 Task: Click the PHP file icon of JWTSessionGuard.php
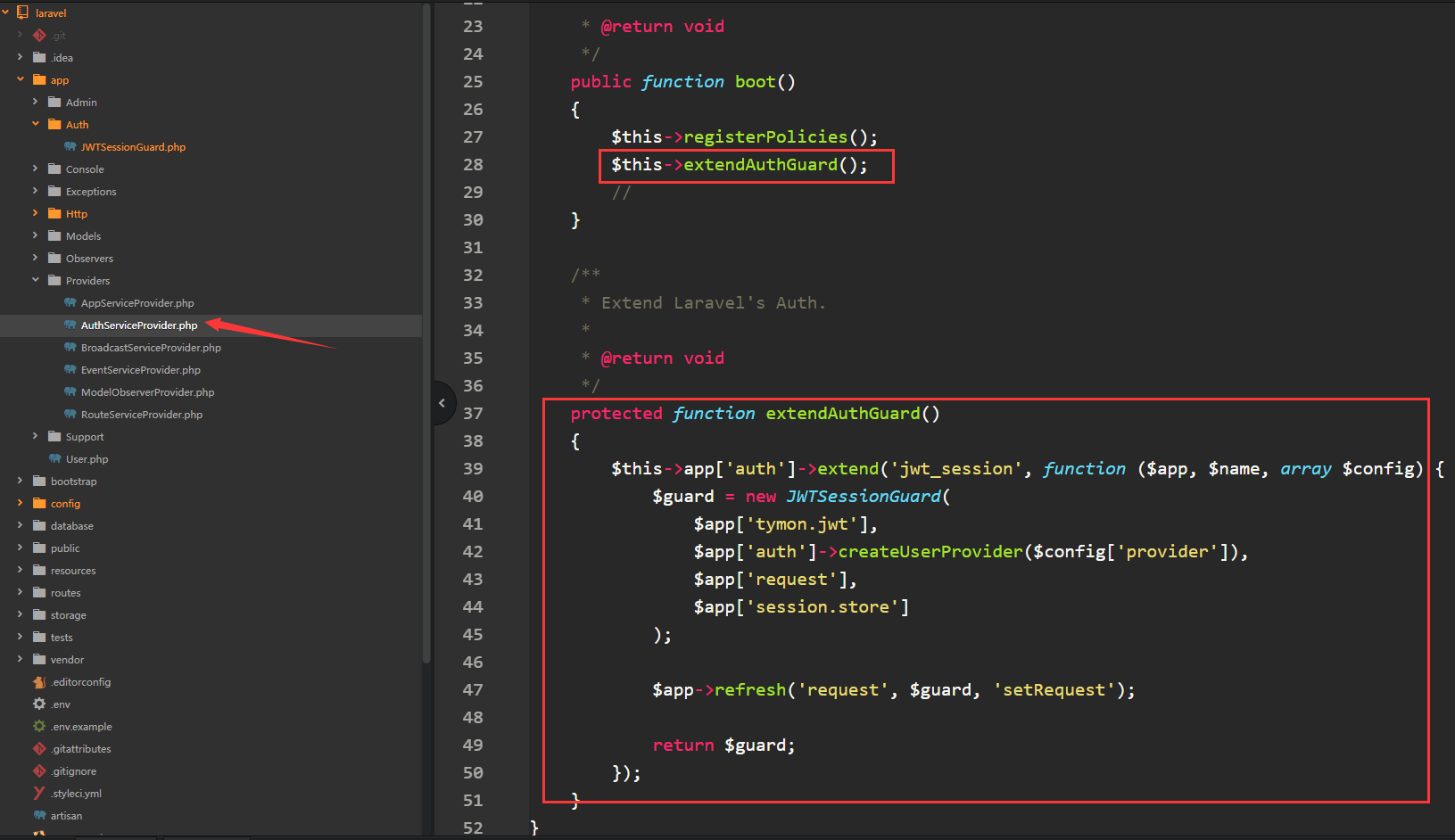(70, 146)
